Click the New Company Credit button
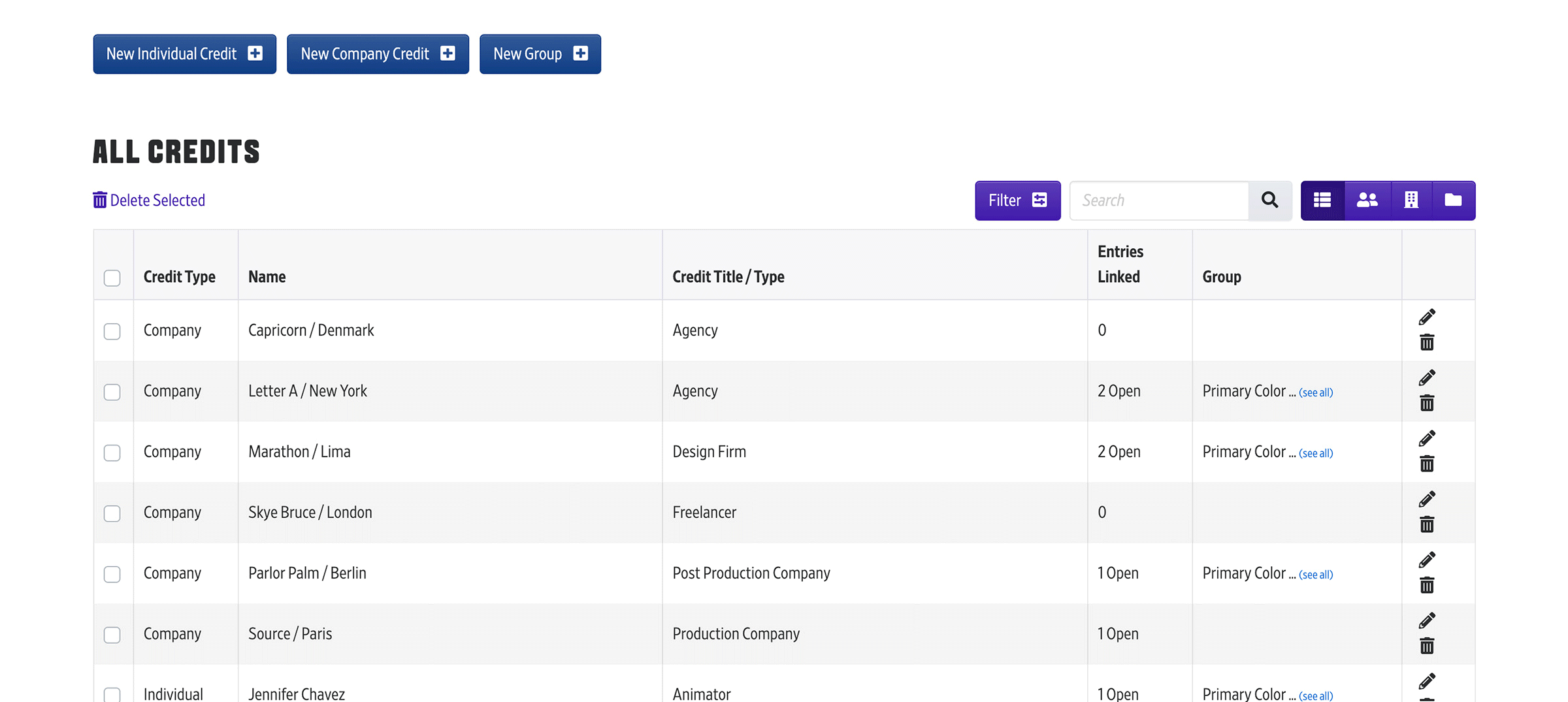The image size is (1568, 702). (x=378, y=54)
